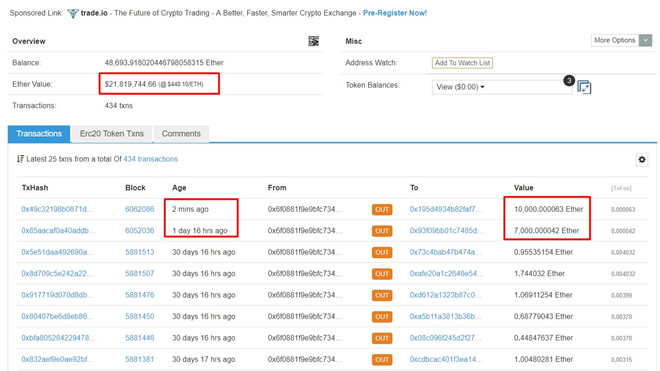Click the Add To Watch List button
660x371 pixels.
[x=462, y=63]
